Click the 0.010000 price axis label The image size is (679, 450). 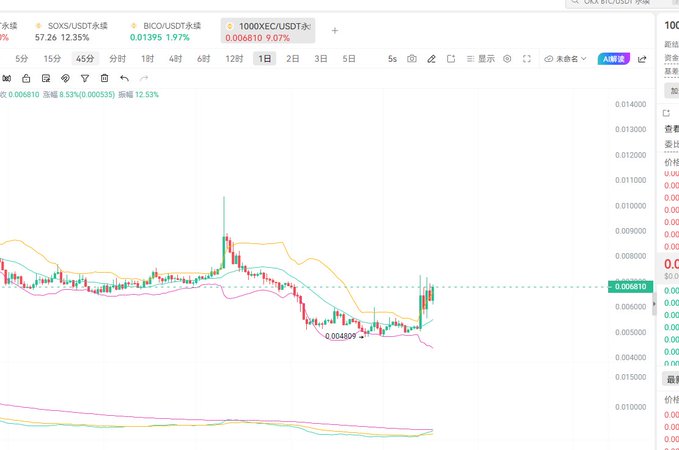pos(630,206)
